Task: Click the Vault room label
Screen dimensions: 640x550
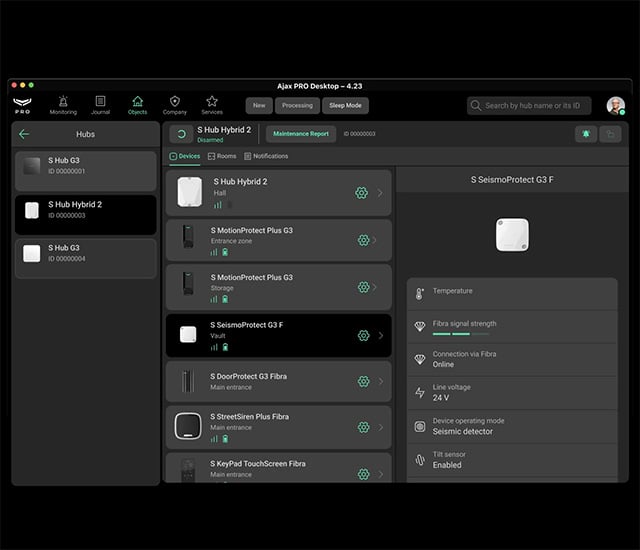Action: [218, 336]
